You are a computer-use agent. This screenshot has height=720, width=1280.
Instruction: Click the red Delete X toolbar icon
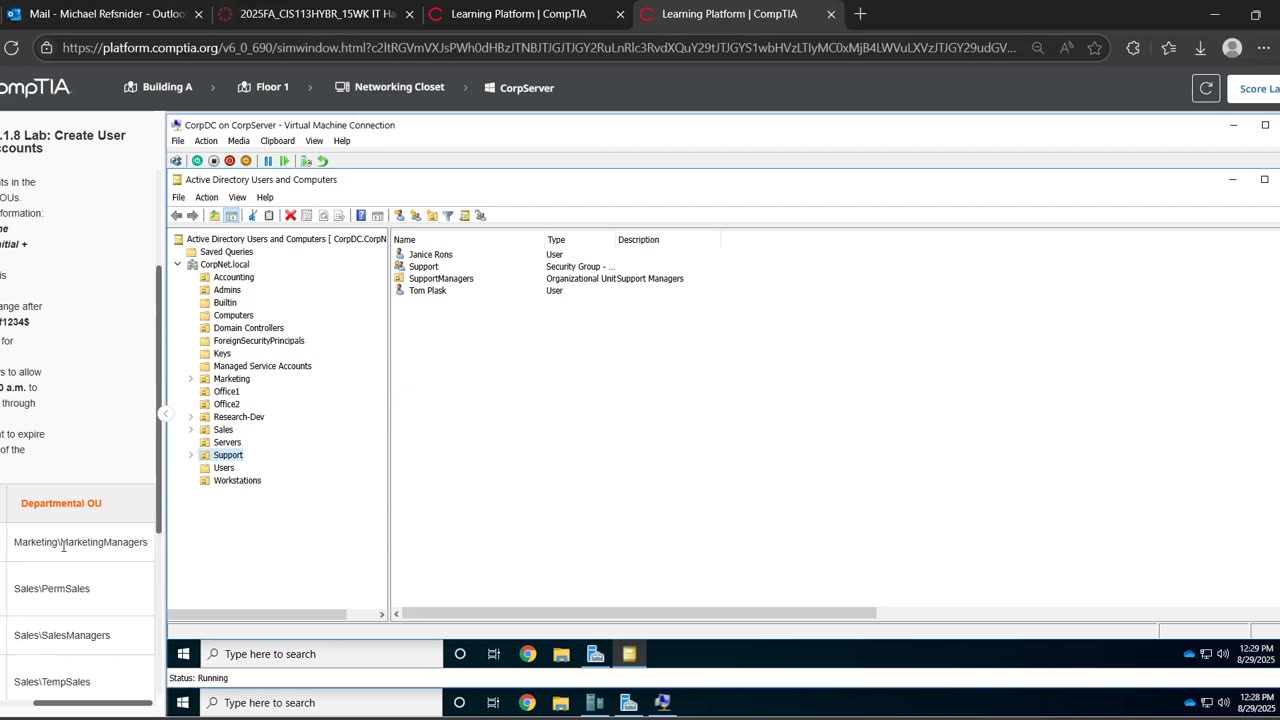[290, 215]
